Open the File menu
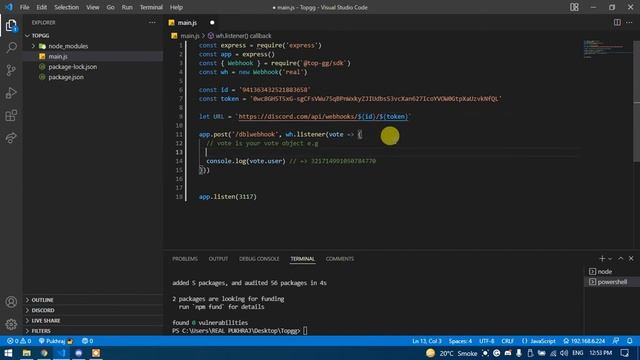This screenshot has height=360, width=640. pyautogui.click(x=24, y=7)
